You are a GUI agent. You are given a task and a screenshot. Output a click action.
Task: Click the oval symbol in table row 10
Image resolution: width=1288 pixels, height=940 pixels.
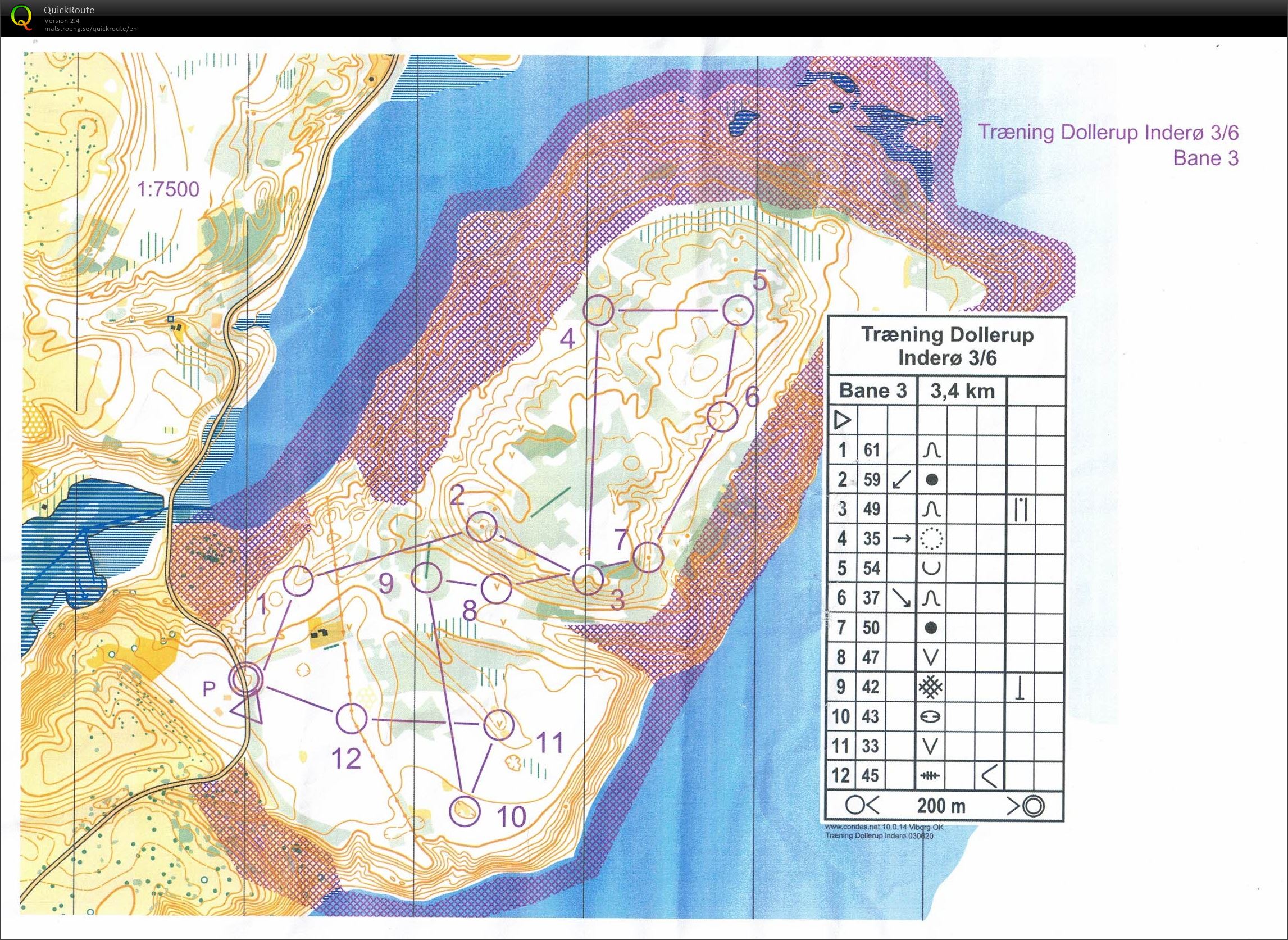[x=931, y=717]
